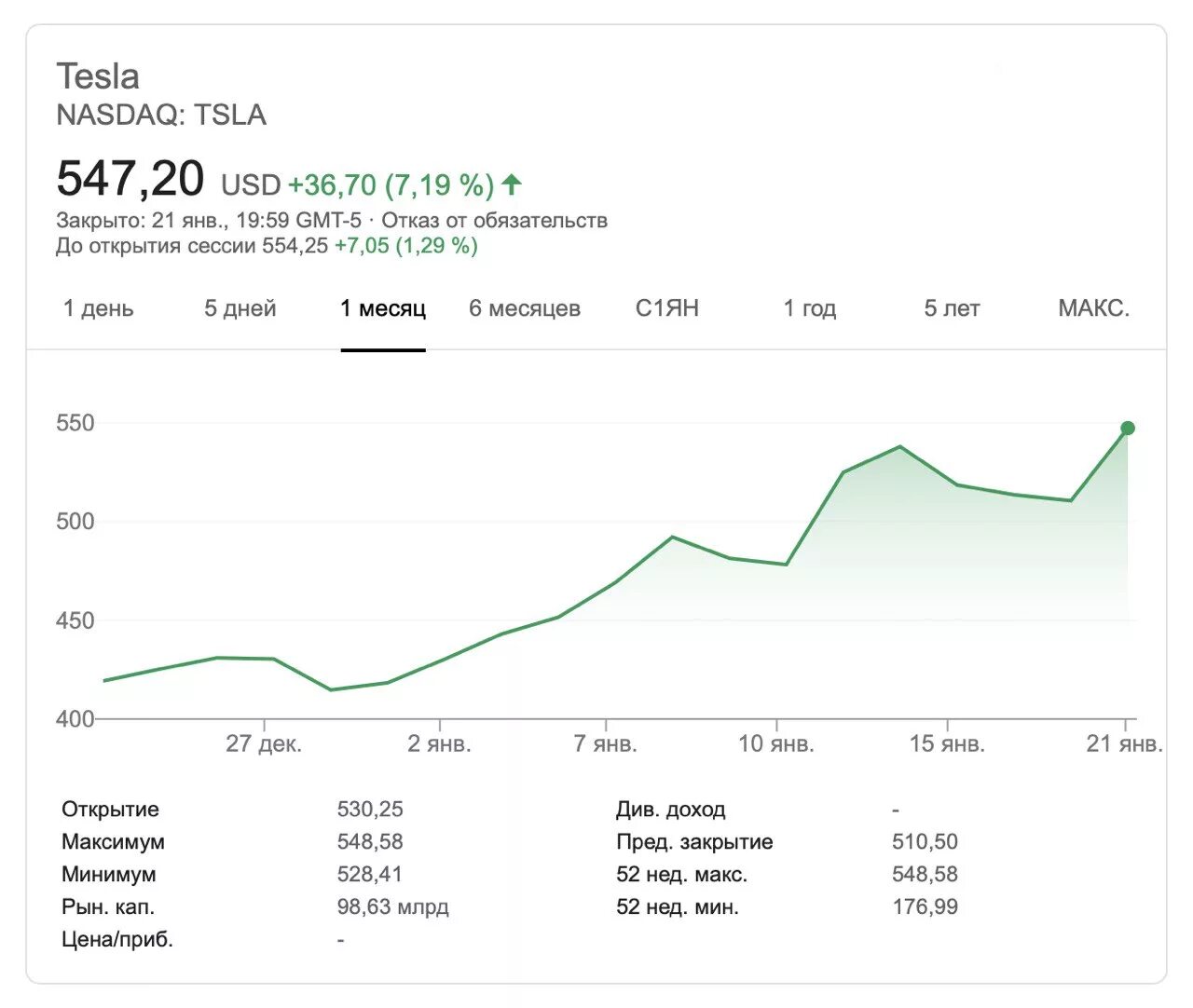Click the '400' y-axis label
The image size is (1193, 1008).
[75, 719]
